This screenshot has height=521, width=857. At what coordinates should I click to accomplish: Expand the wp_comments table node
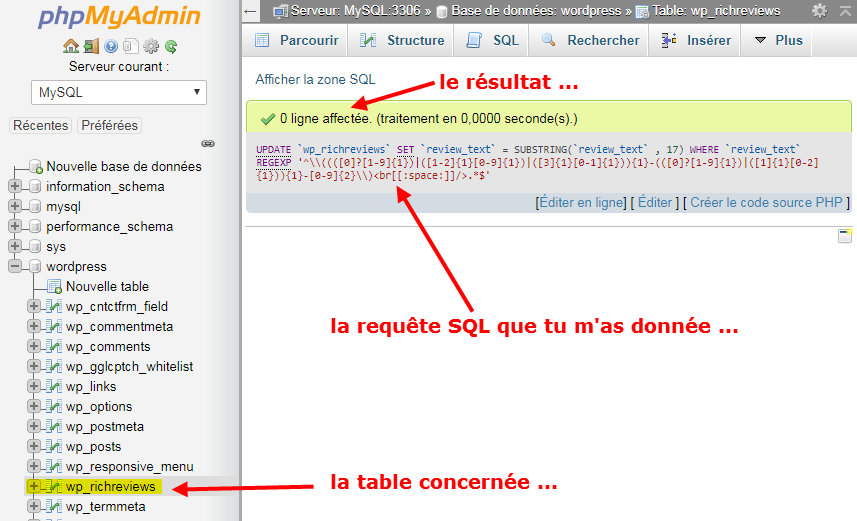(34, 346)
